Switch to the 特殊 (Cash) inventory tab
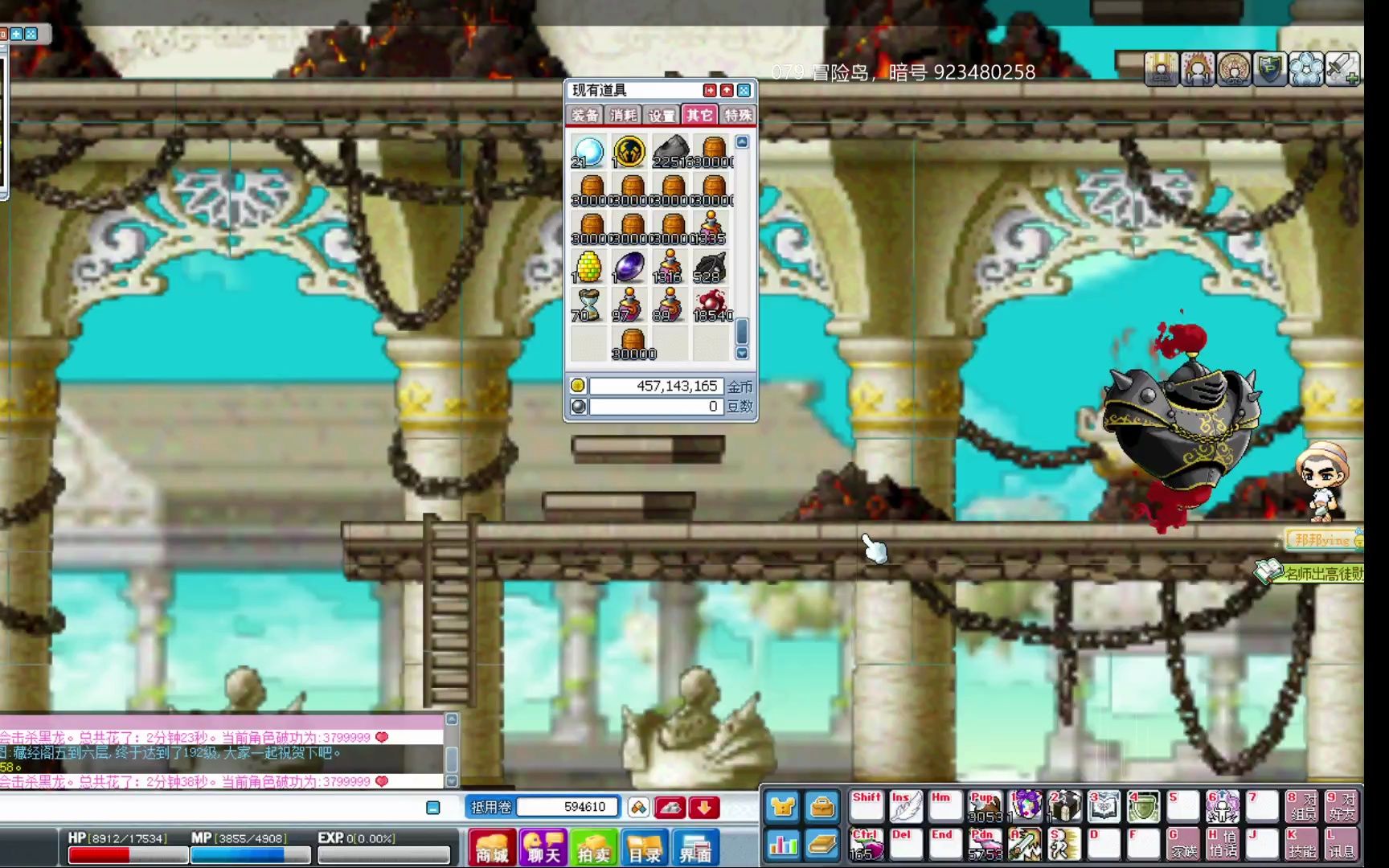The height and width of the screenshot is (868, 1389). (738, 115)
